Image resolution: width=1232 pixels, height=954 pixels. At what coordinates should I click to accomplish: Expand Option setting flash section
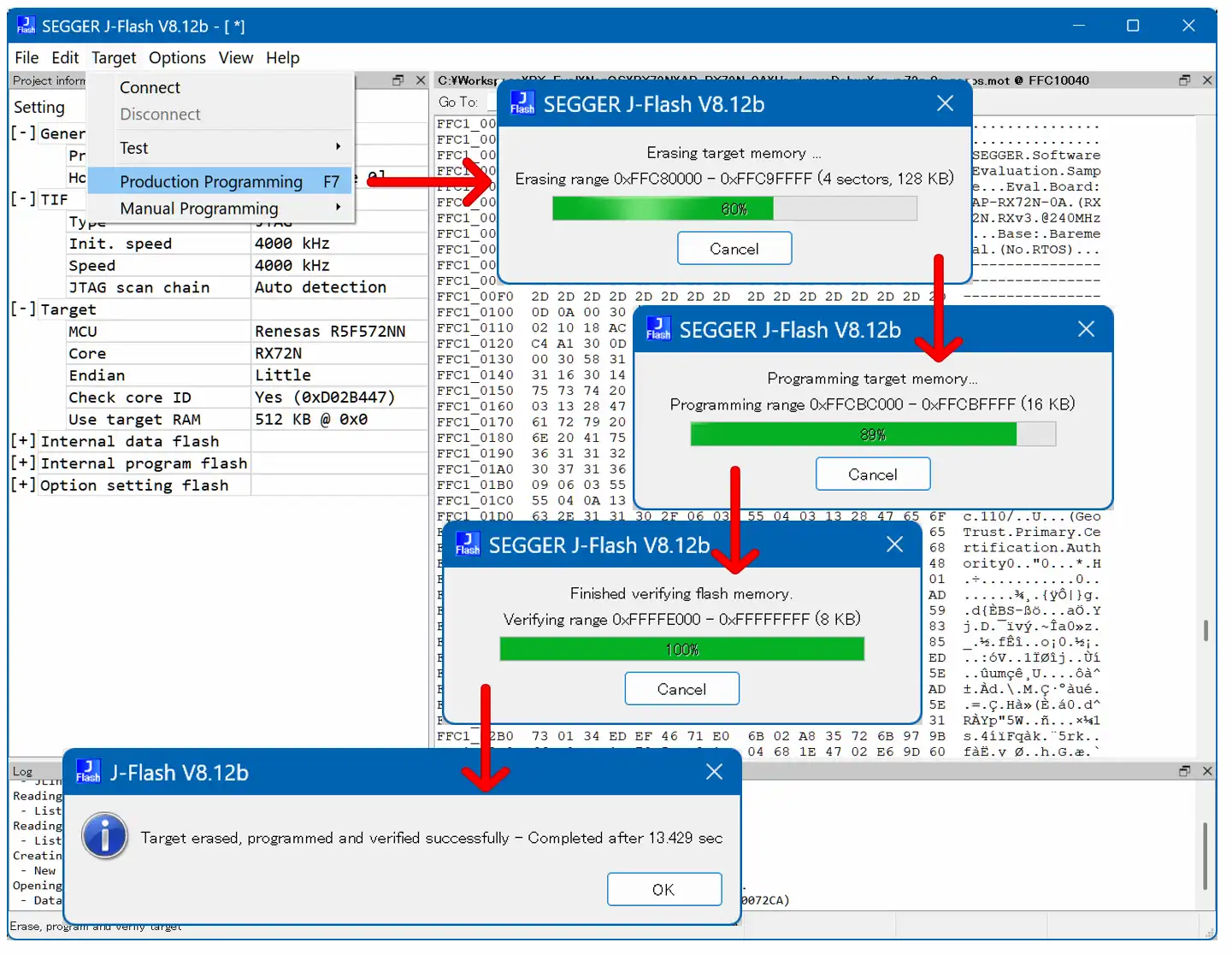(23, 486)
